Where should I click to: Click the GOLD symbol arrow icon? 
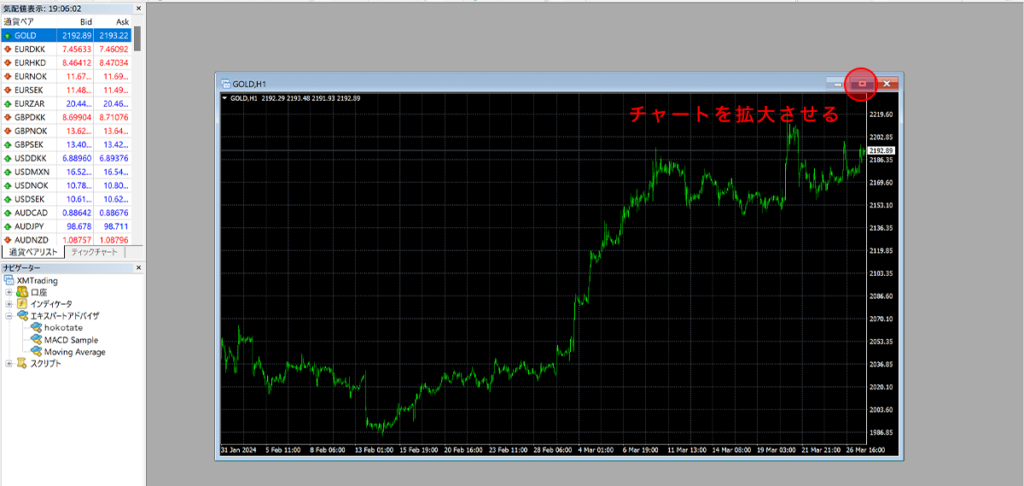point(7,35)
